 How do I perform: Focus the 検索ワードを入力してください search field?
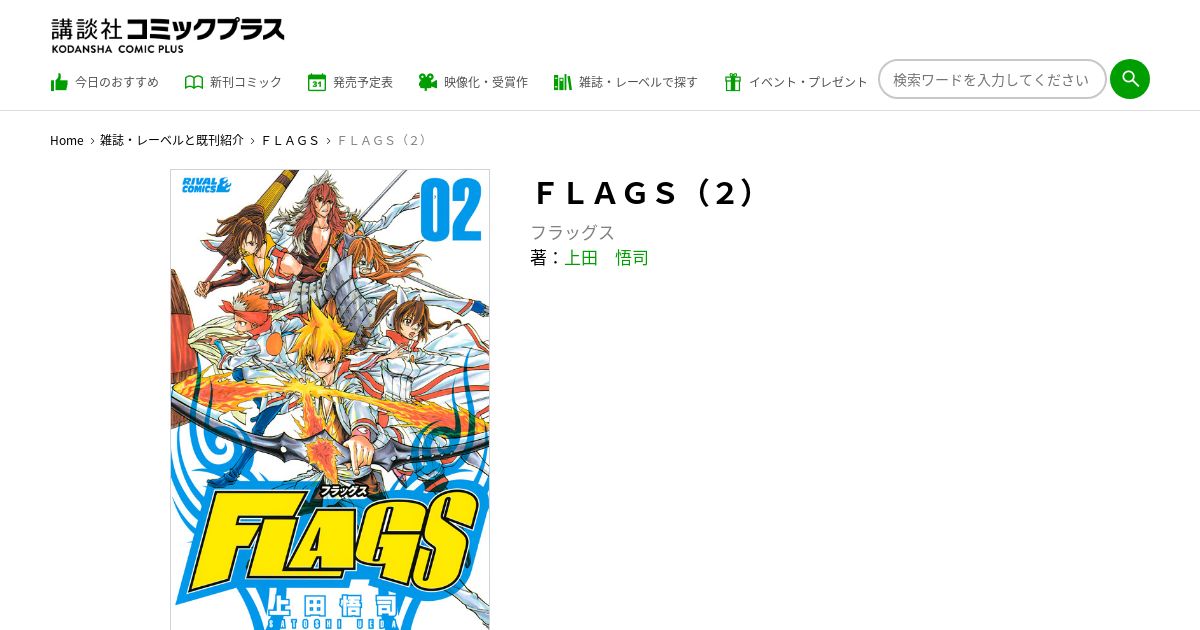click(x=992, y=79)
